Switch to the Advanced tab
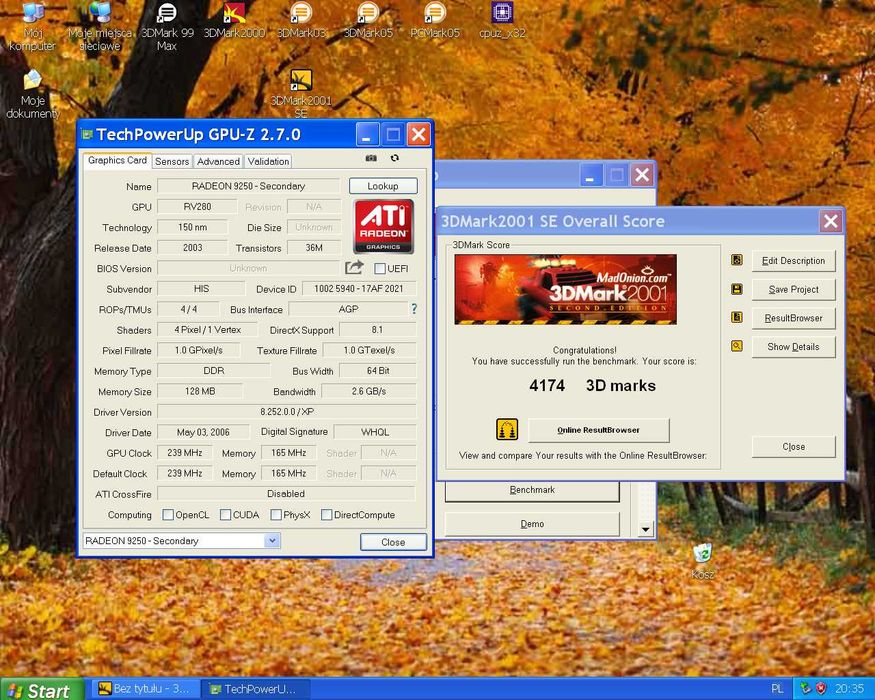 point(218,161)
